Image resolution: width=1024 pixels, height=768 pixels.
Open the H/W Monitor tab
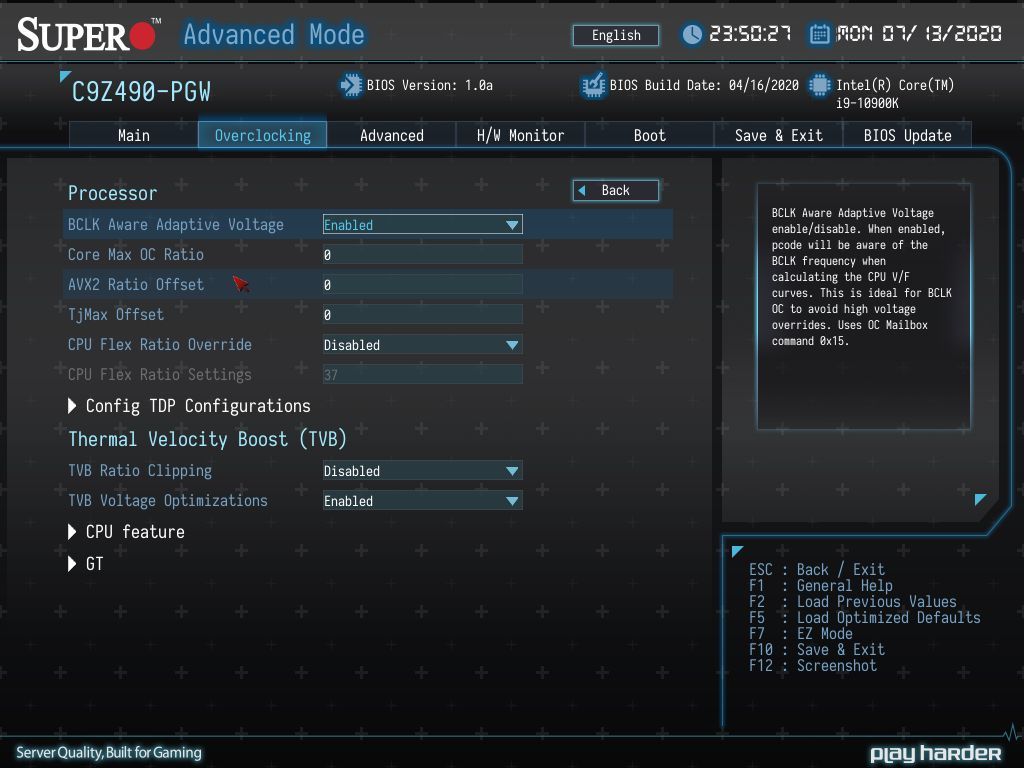click(520, 135)
